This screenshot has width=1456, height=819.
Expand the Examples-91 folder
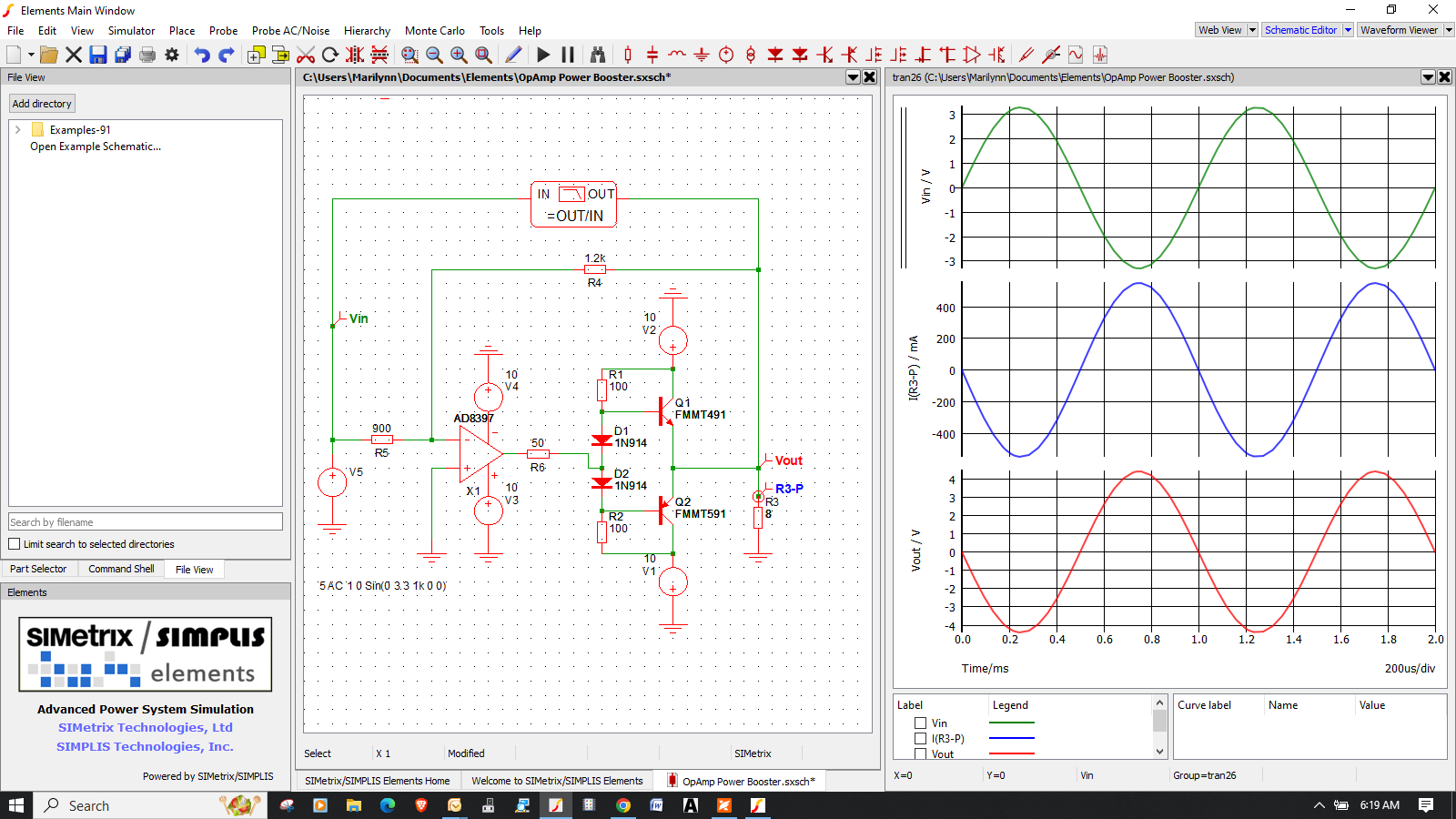click(x=17, y=130)
